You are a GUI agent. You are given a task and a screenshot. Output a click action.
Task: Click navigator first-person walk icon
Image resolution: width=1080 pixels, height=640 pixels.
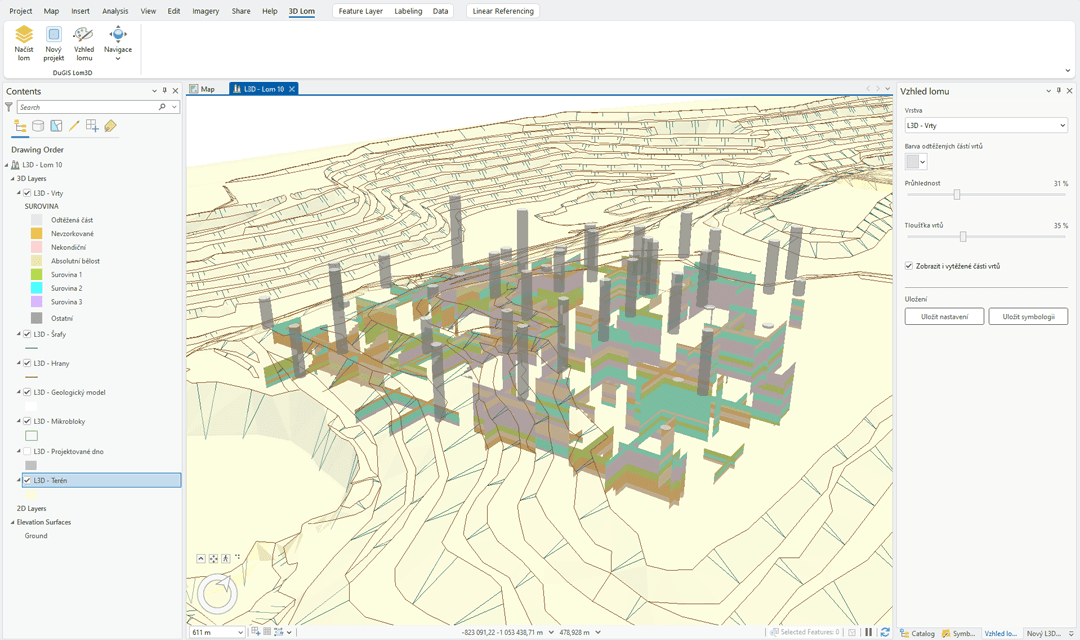tap(225, 558)
